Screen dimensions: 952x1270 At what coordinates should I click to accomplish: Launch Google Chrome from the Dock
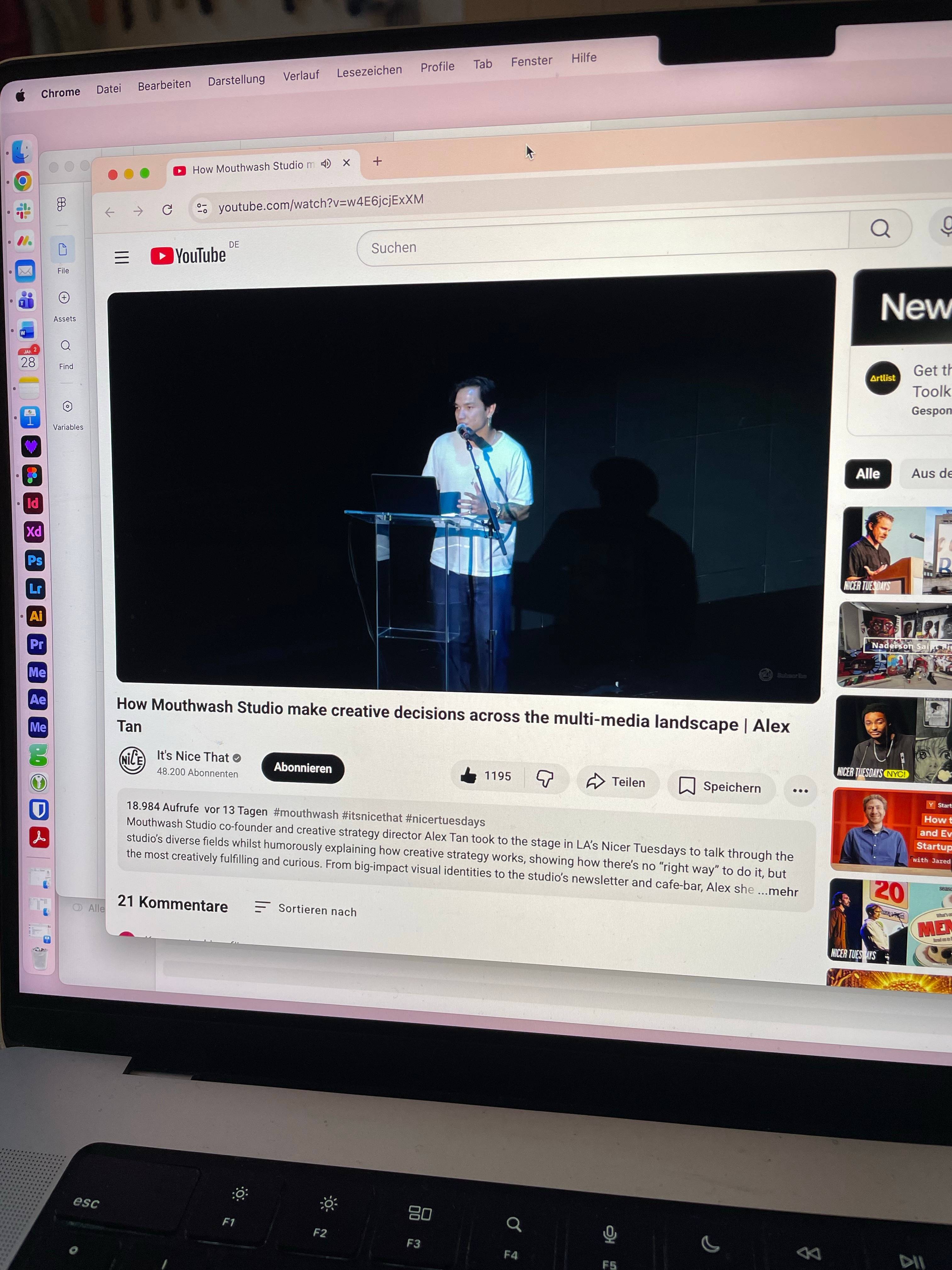coord(23,181)
